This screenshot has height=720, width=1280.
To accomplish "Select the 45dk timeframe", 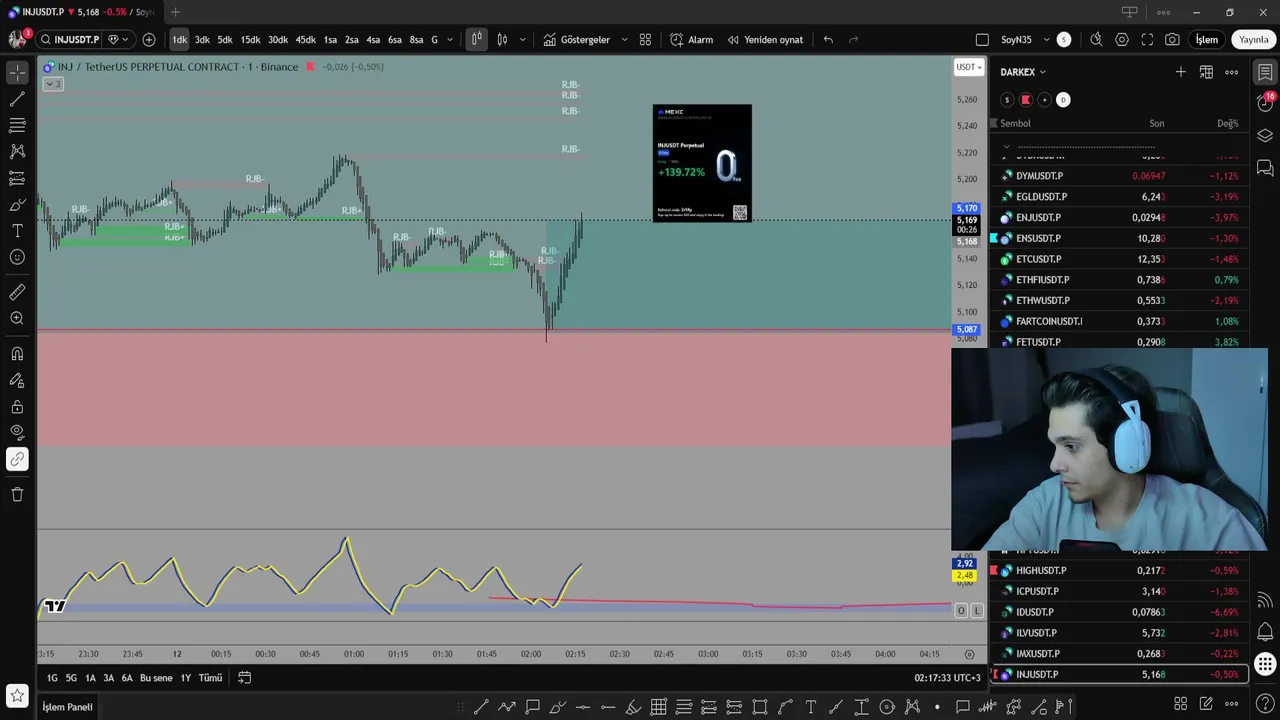I will [x=305, y=40].
